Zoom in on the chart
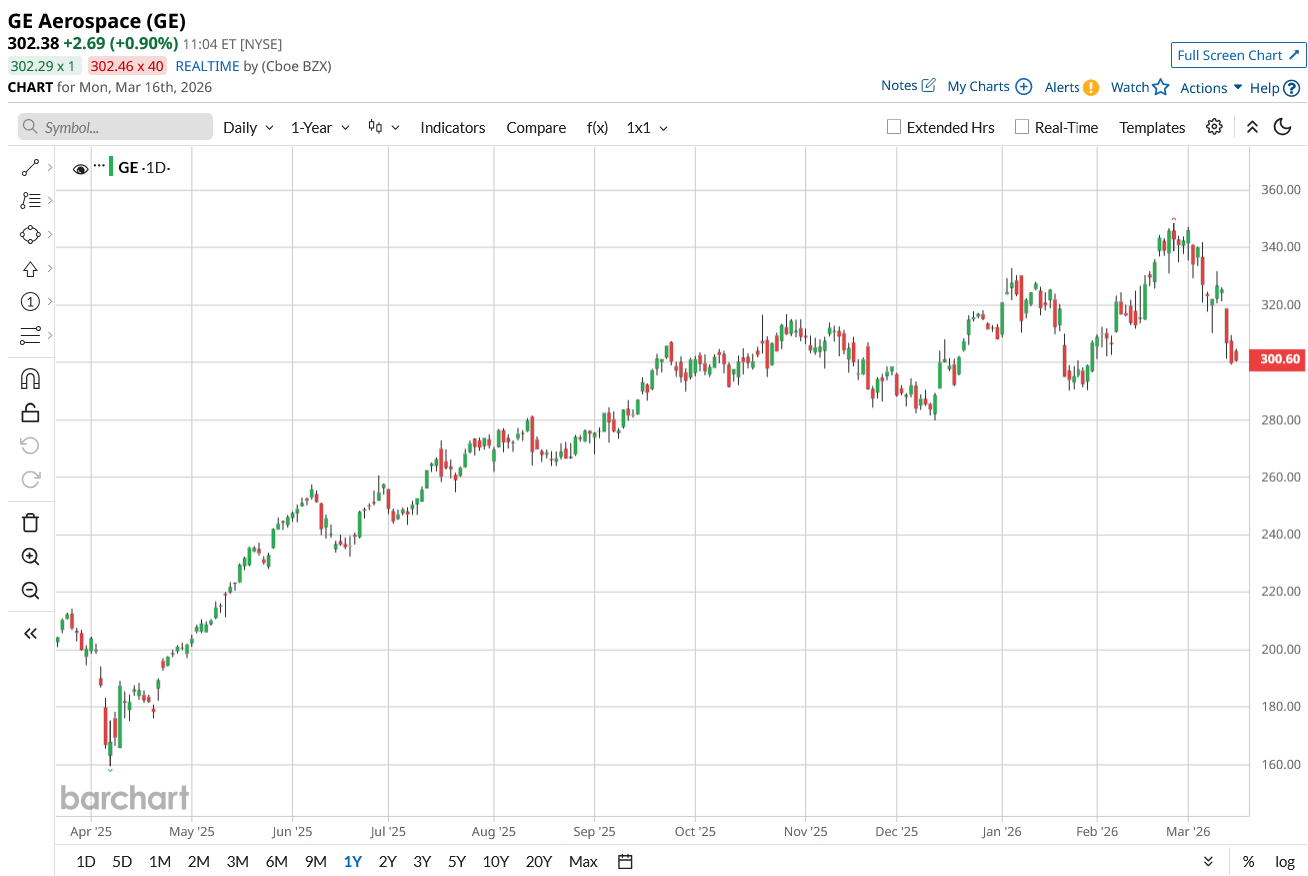Image resolution: width=1308 pixels, height=876 pixels. 30,557
